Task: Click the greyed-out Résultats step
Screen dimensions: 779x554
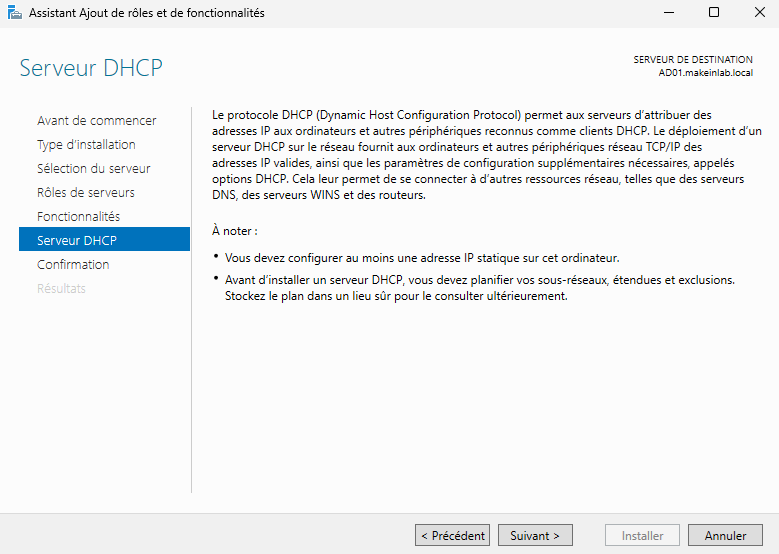Action: pyautogui.click(x=61, y=288)
